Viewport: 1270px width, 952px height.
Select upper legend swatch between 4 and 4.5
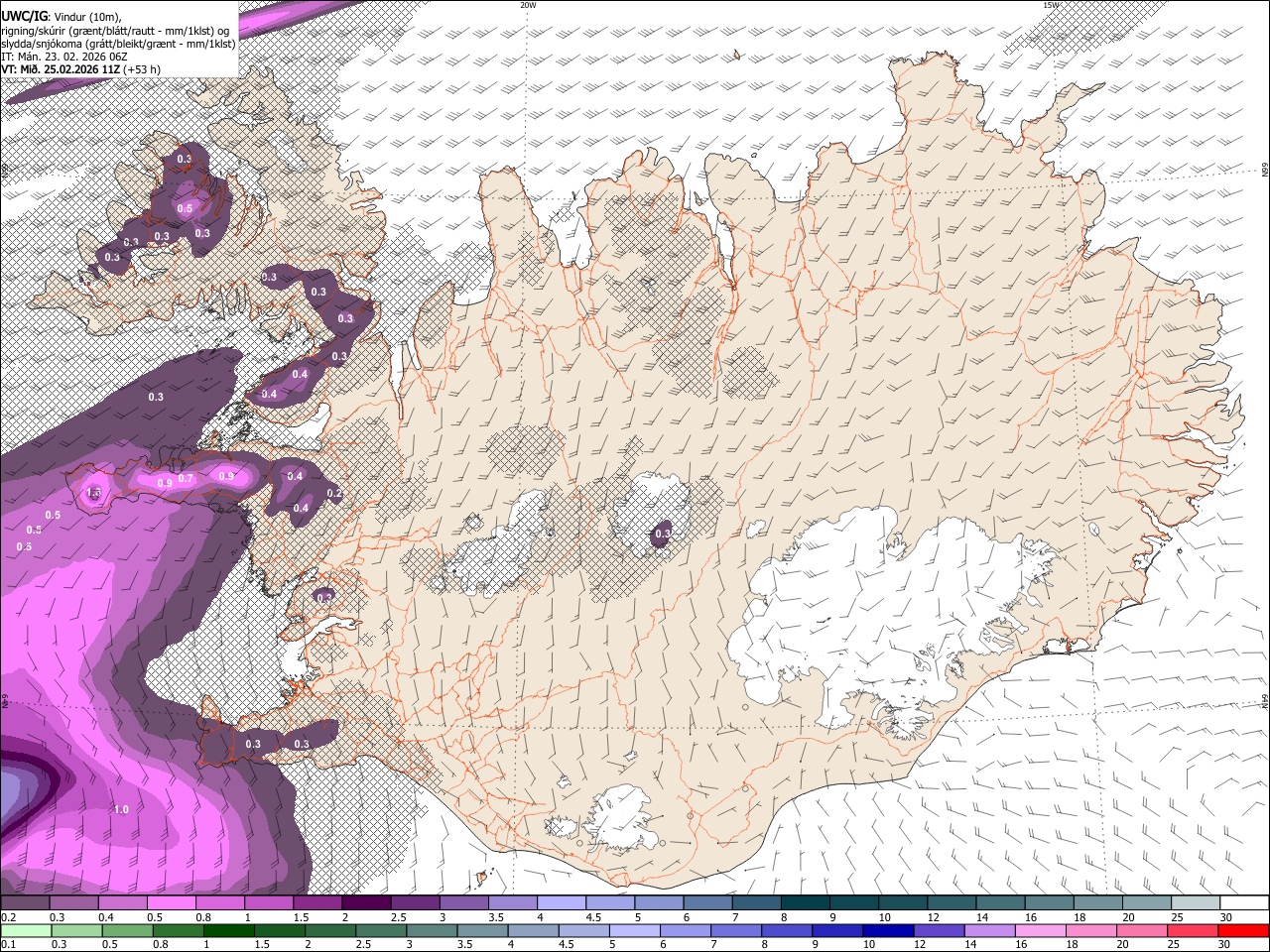click(x=561, y=903)
